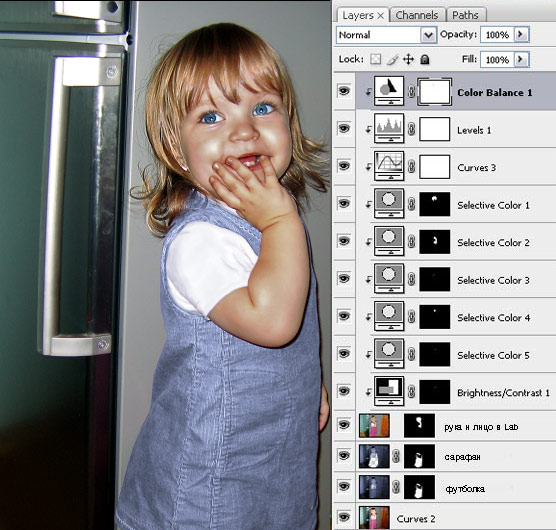
Task: Click the lock image pixels brush icon
Action: tap(392, 59)
